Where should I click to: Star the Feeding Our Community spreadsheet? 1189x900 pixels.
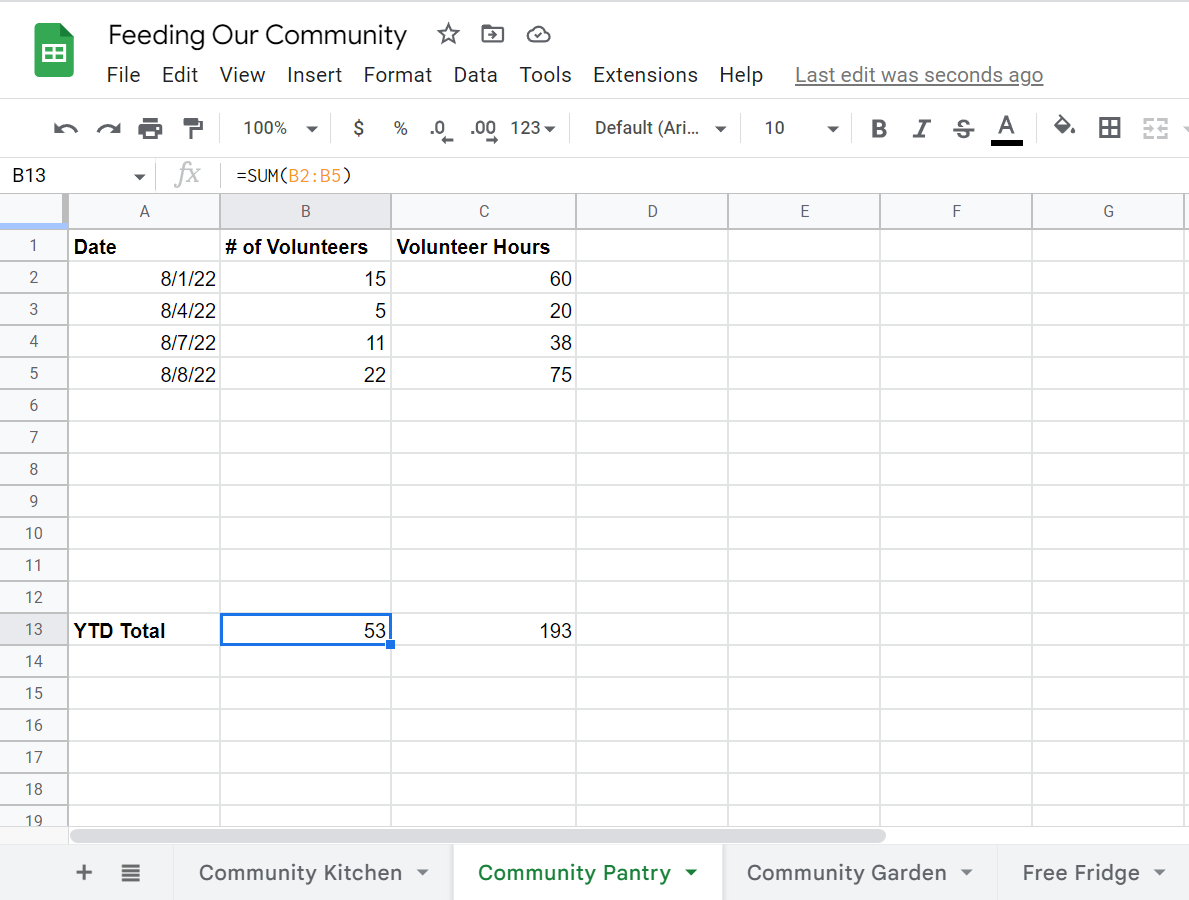click(x=447, y=33)
